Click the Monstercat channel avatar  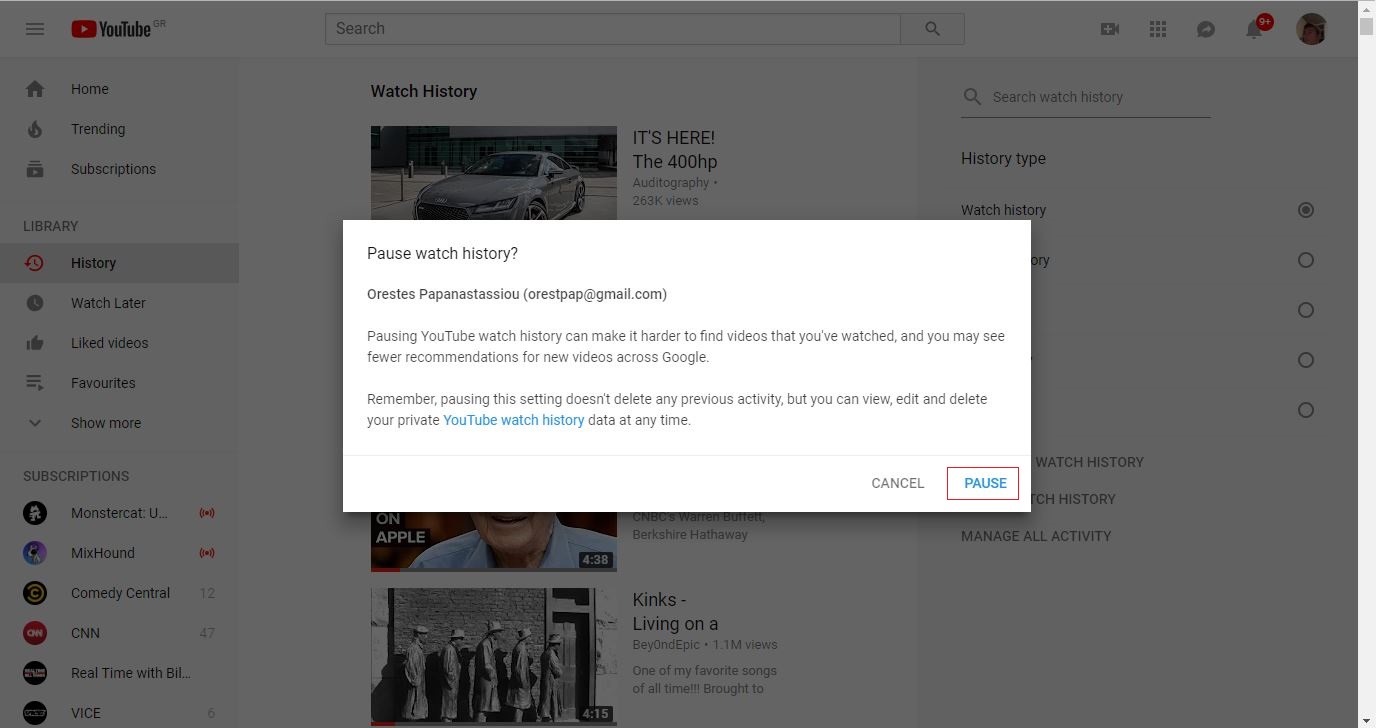pos(35,513)
